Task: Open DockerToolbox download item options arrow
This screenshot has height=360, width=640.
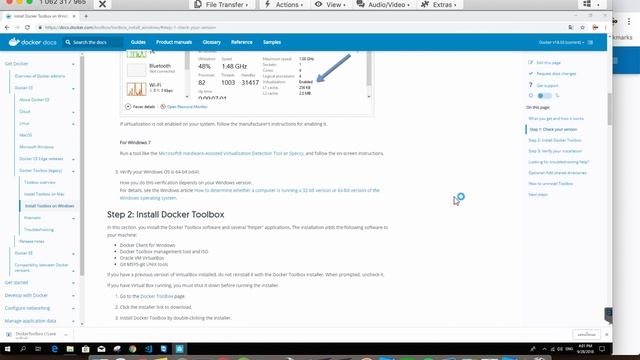Action: click(66, 335)
